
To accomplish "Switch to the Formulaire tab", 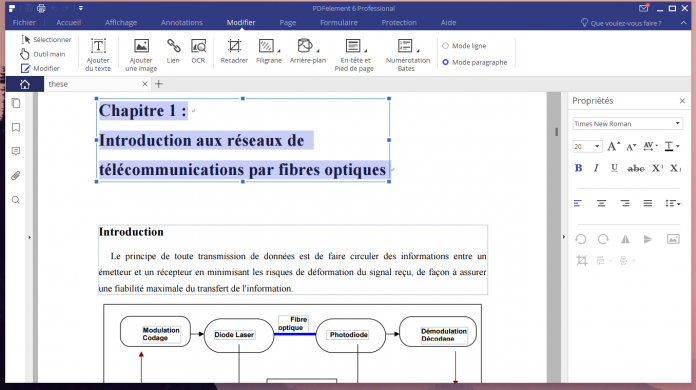I will 339,23.
